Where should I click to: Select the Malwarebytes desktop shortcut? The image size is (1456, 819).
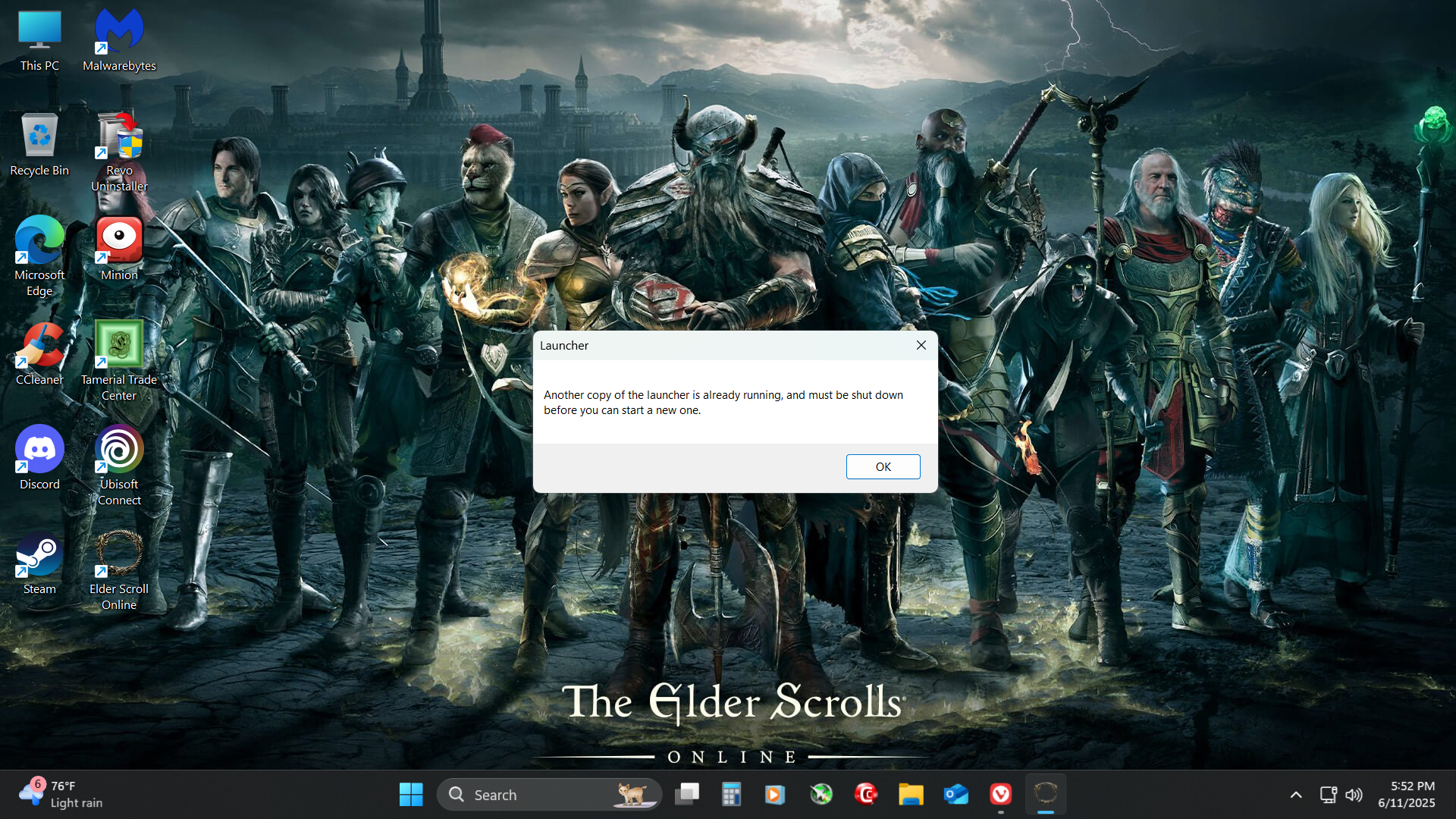click(119, 42)
